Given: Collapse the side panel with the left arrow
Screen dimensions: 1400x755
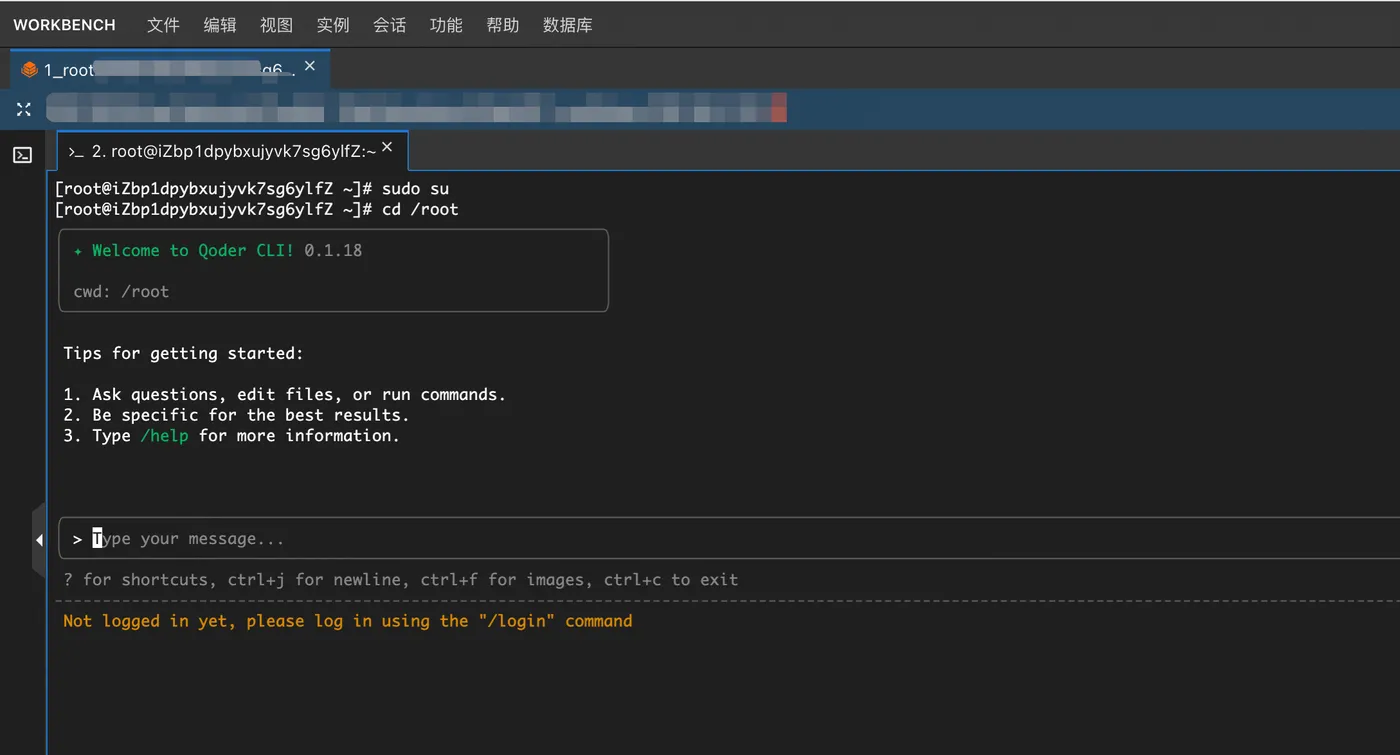Looking at the screenshot, I should pos(39,540).
